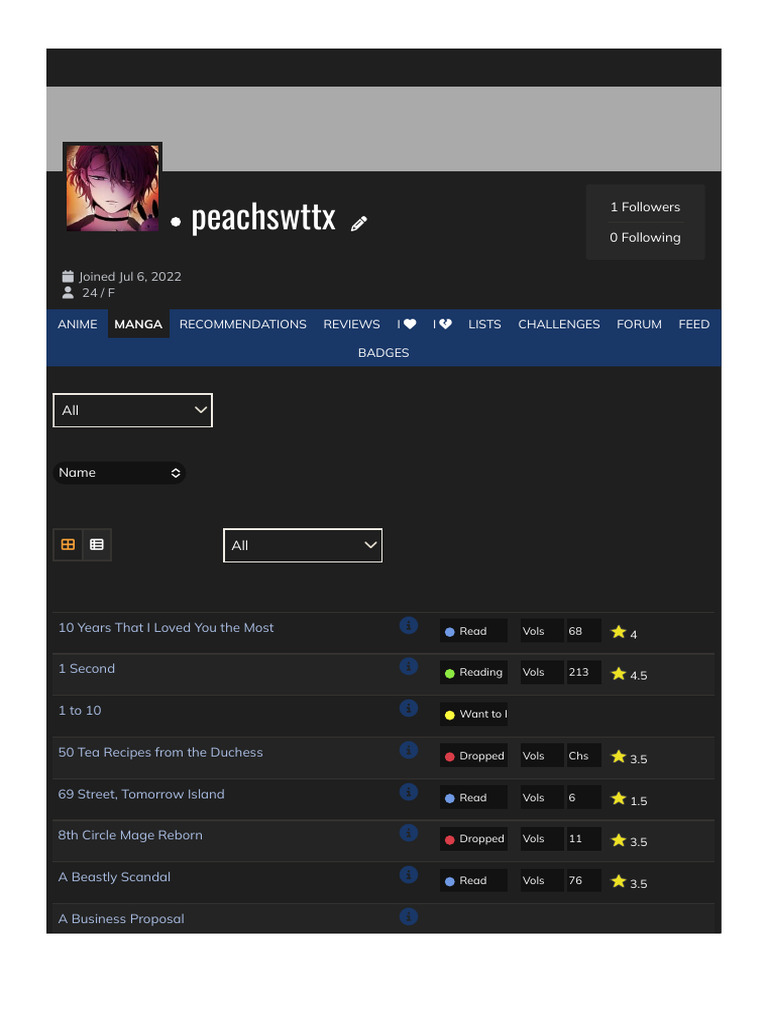Open info icon for A Business Proposal
Image resolution: width=768 pixels, height=1024 pixels.
[408, 916]
